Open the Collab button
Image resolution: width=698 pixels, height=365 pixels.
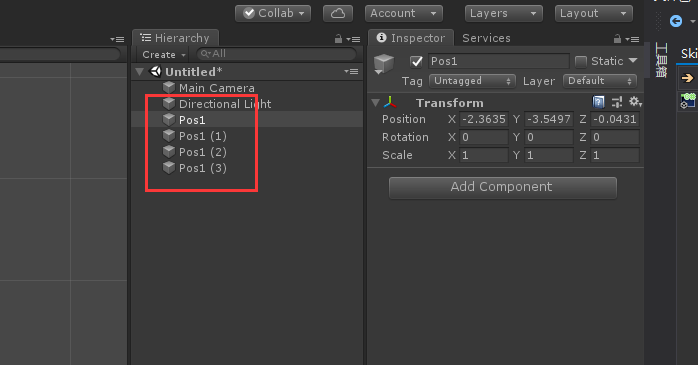(x=273, y=13)
